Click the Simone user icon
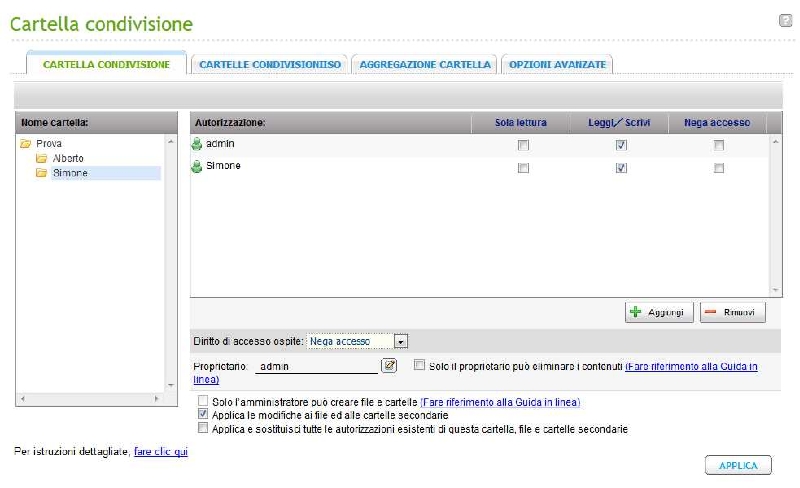Image resolution: width=800 pixels, height=488 pixels. (x=197, y=167)
